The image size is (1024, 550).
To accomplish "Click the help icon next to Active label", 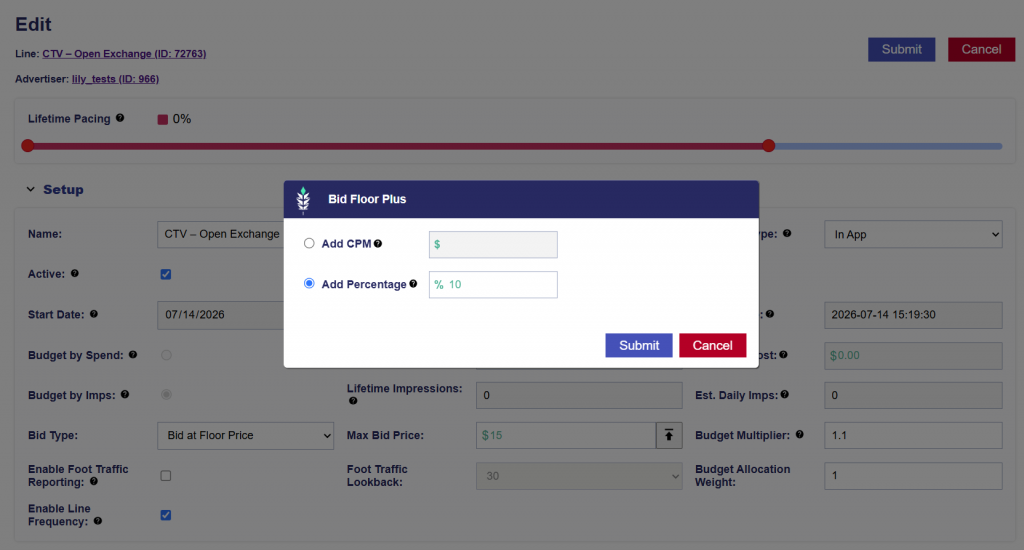I will point(74,274).
